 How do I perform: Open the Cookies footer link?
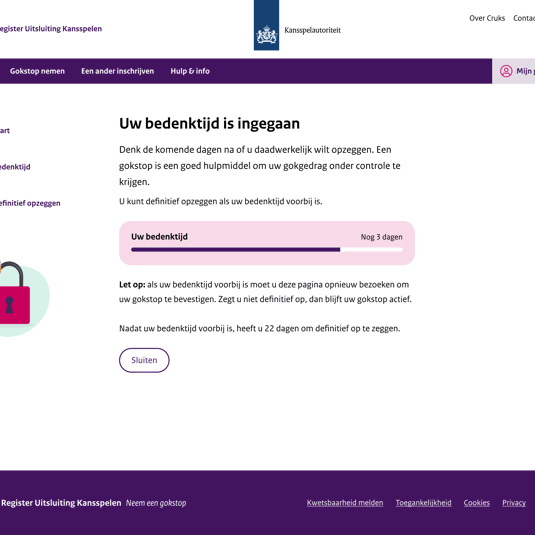click(x=476, y=503)
